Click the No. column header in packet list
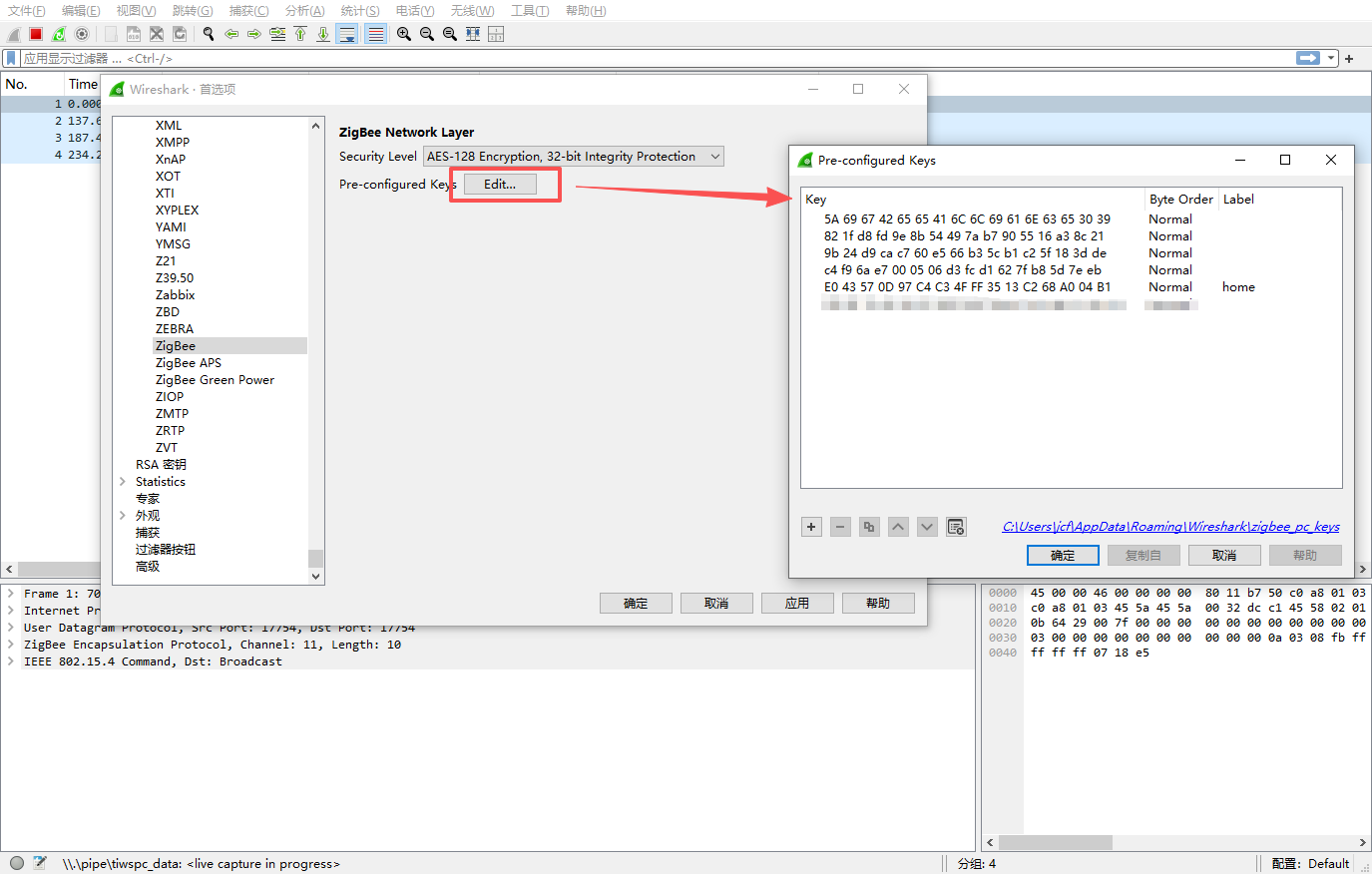 point(32,84)
